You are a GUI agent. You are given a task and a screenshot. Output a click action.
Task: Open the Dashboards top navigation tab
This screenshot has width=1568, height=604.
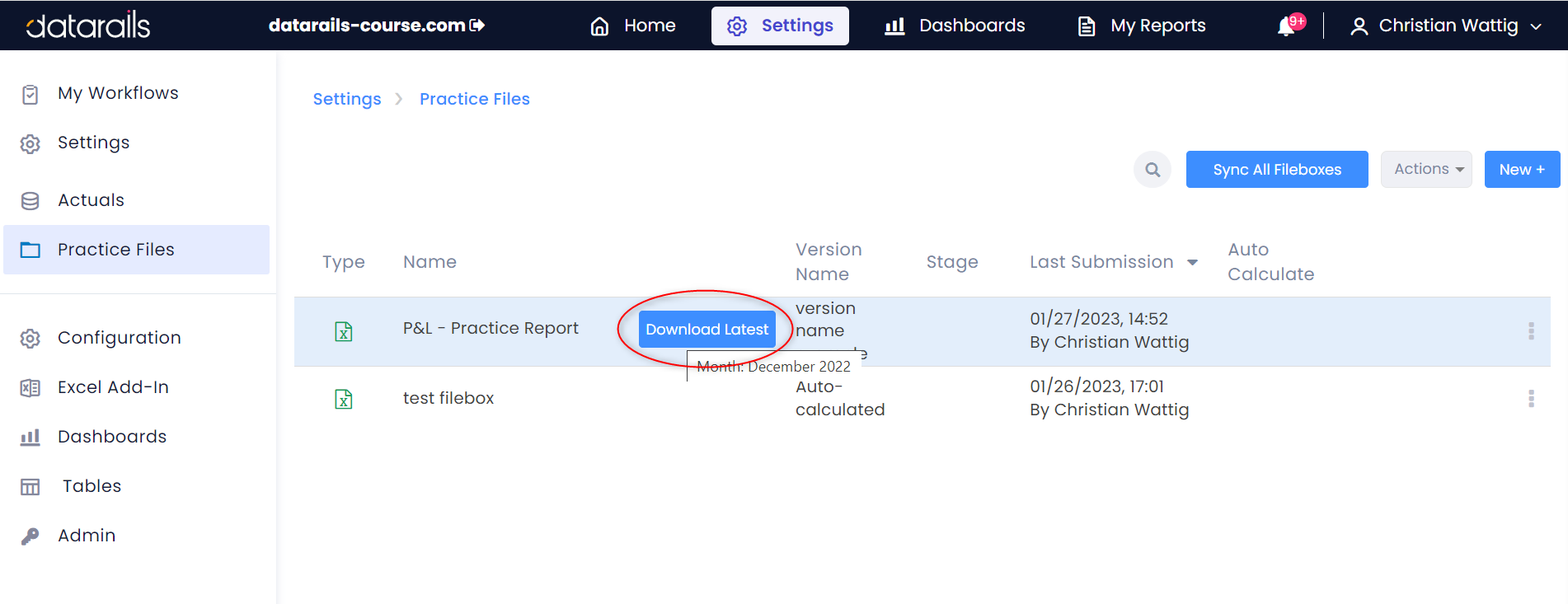click(955, 26)
